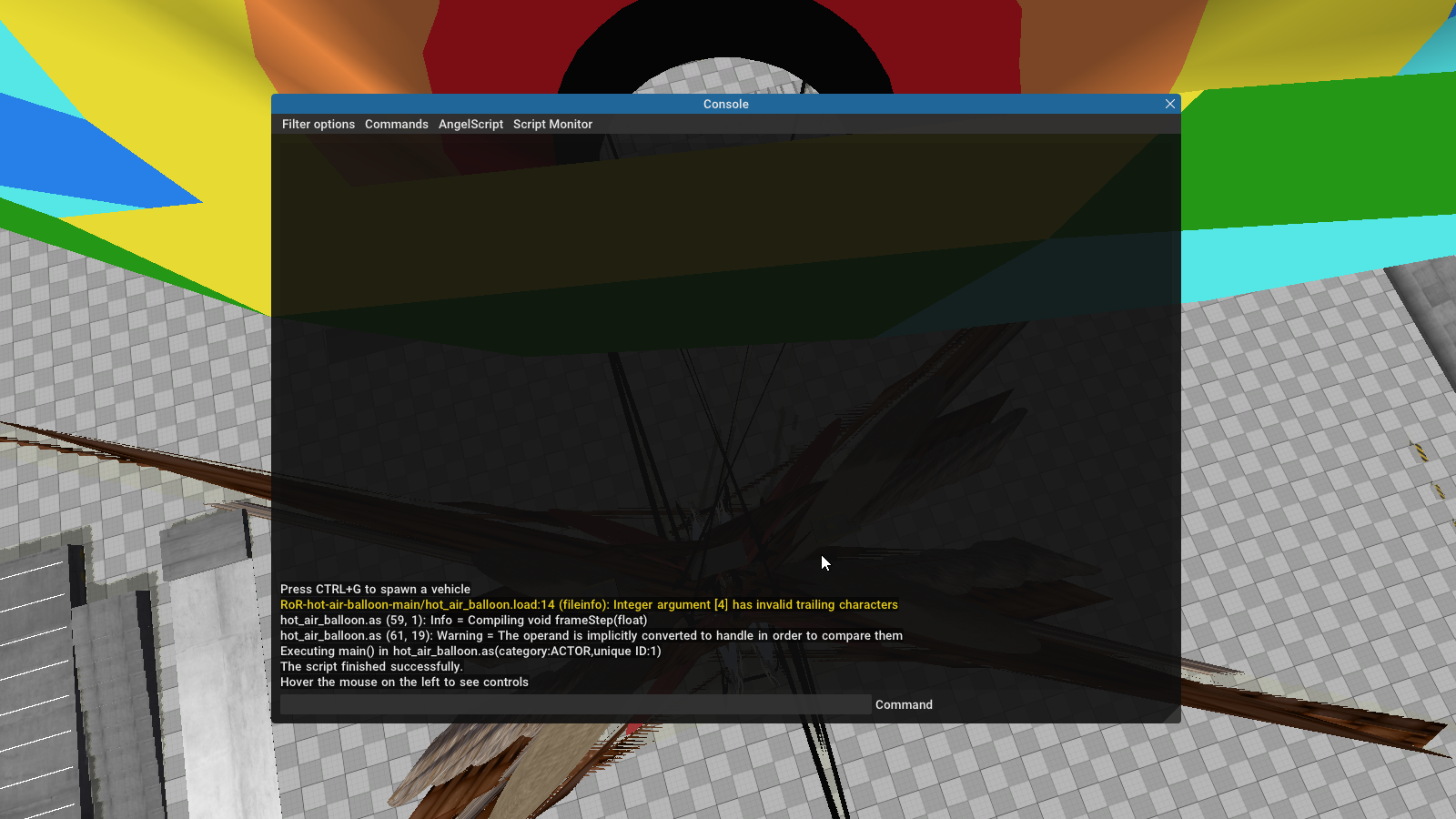Select 'Hover the mouse on the left' line
The image size is (1456, 819).
(x=404, y=682)
